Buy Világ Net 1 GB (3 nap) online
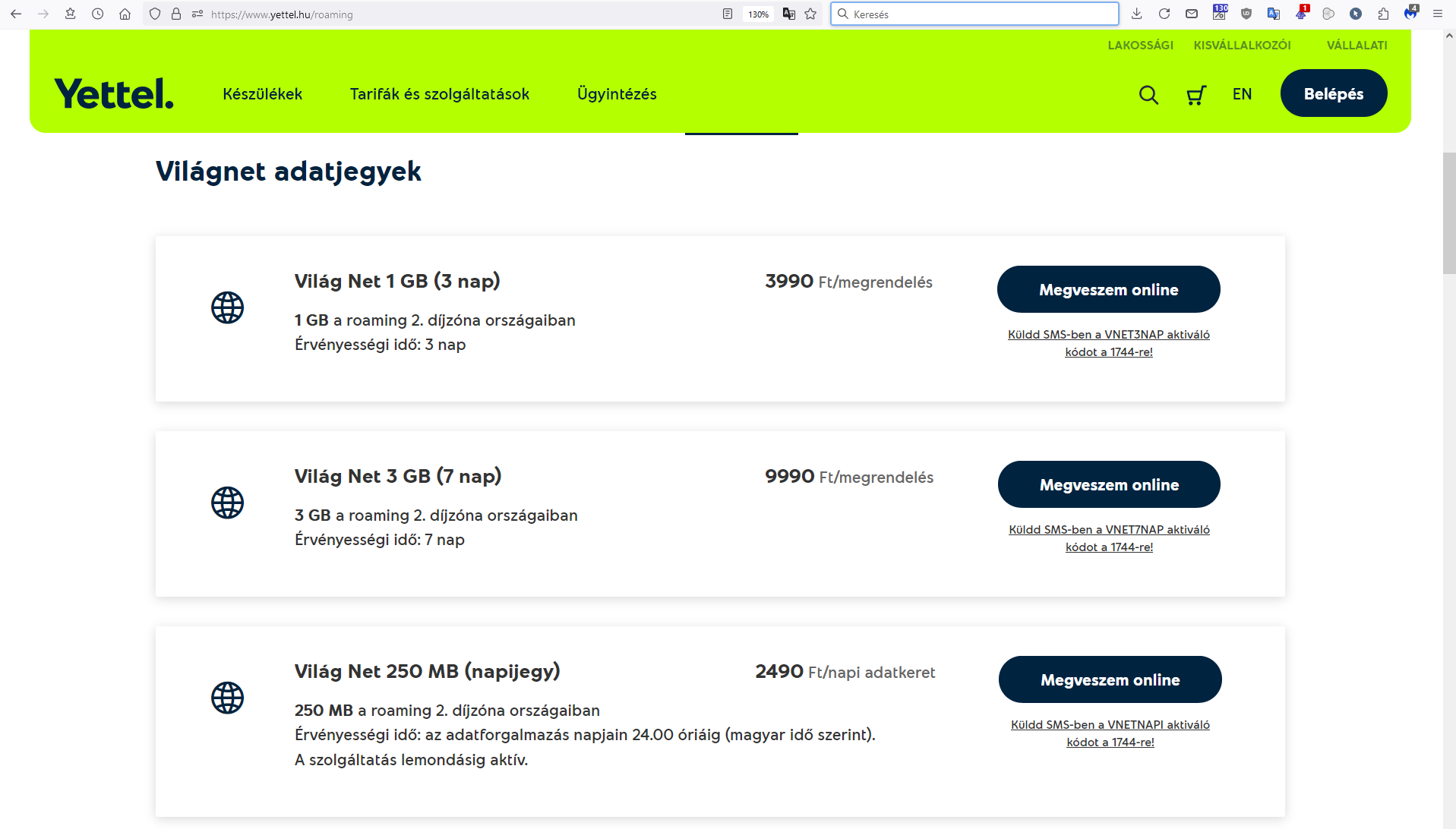 coord(1108,289)
